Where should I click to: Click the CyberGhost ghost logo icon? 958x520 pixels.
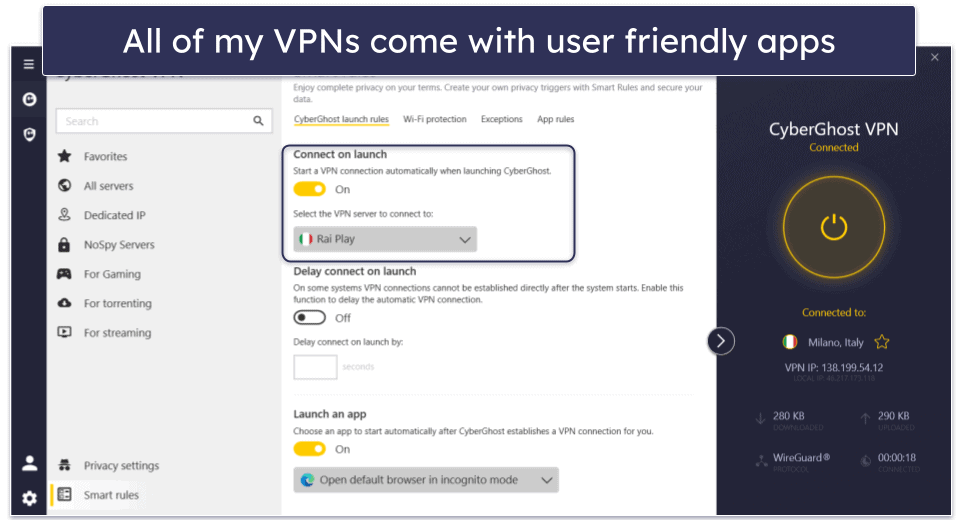[29, 99]
